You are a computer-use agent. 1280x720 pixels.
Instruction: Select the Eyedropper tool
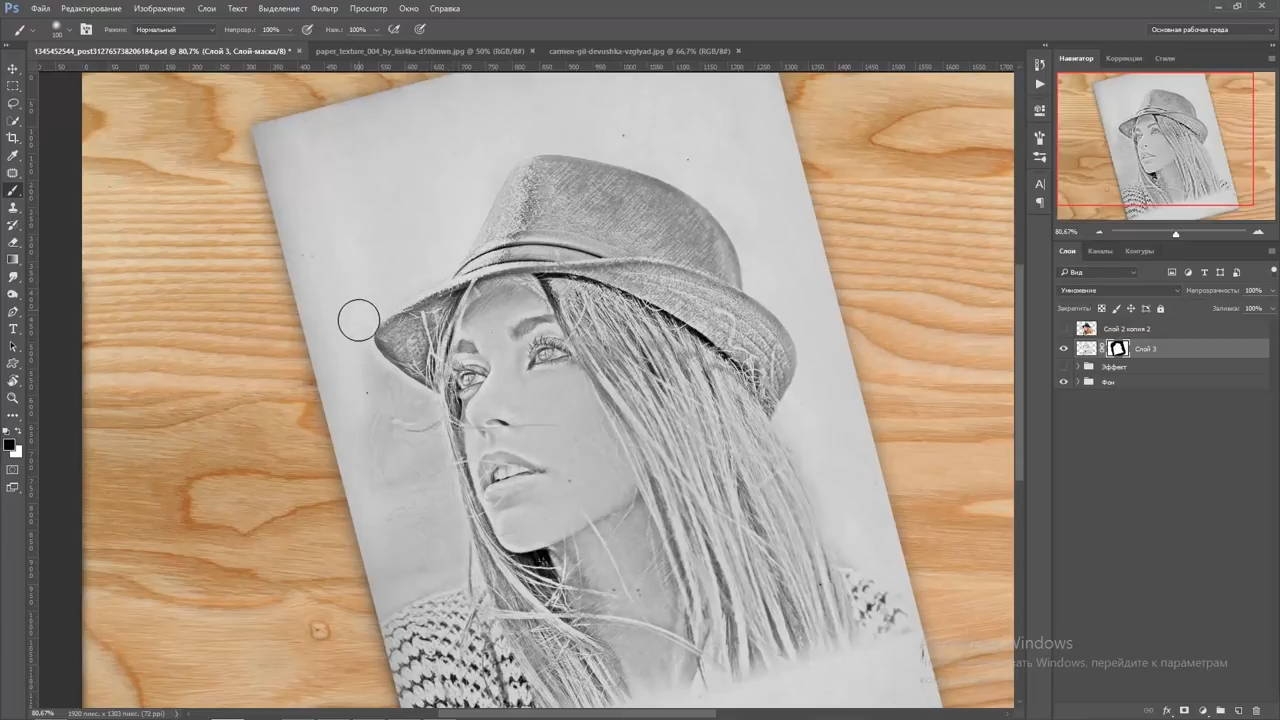[x=13, y=156]
